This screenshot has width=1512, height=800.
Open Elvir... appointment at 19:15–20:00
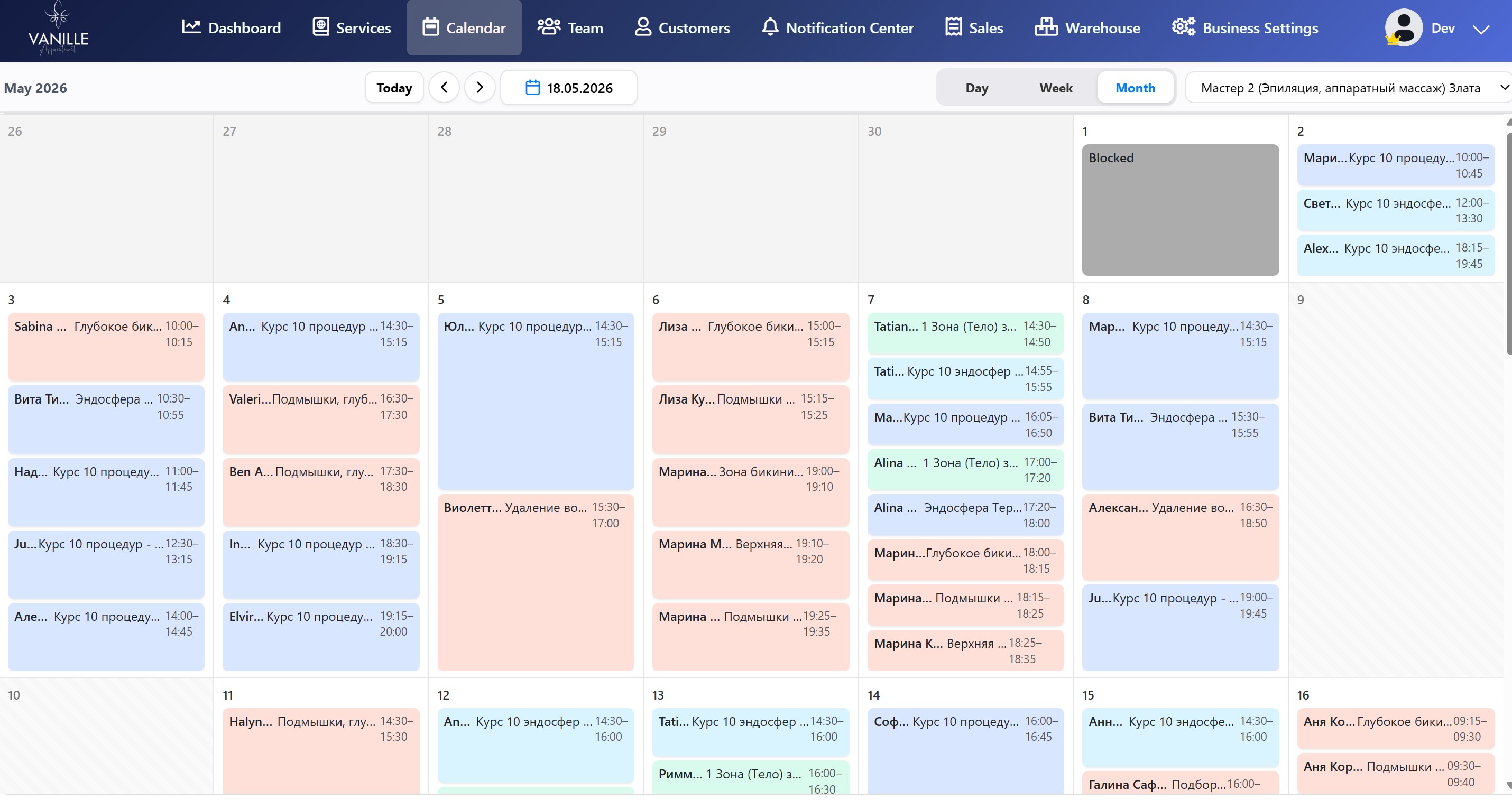click(x=321, y=637)
